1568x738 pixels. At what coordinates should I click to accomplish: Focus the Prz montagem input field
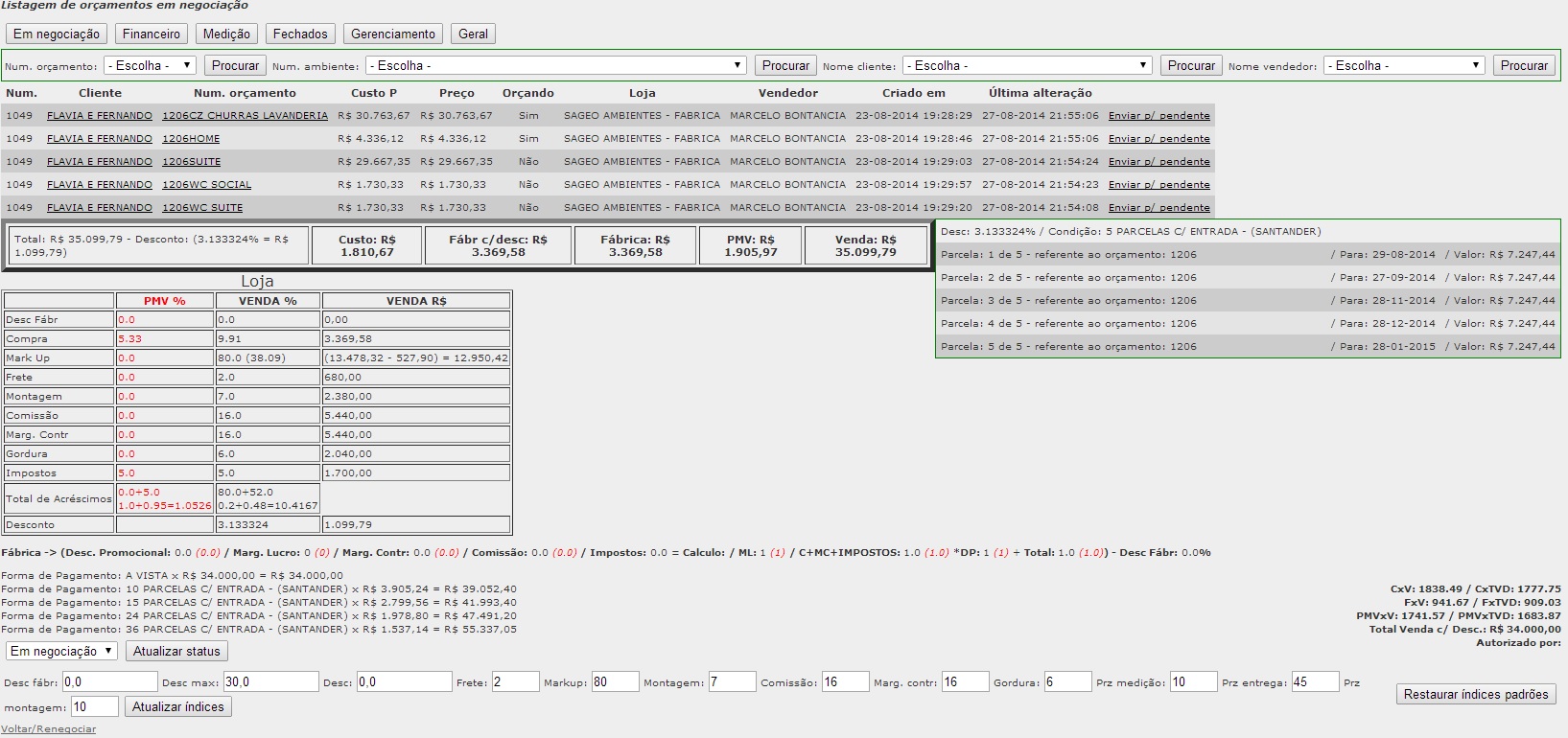[x=95, y=706]
